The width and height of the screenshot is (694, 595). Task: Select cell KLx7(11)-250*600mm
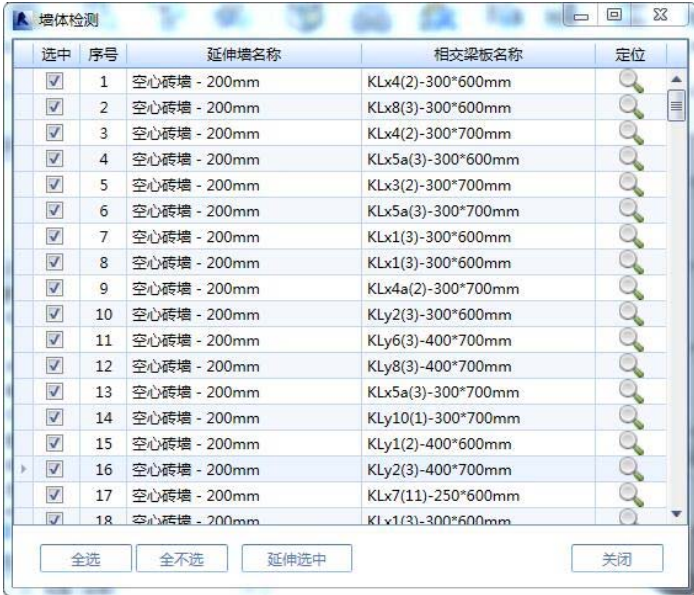pyautogui.click(x=478, y=495)
